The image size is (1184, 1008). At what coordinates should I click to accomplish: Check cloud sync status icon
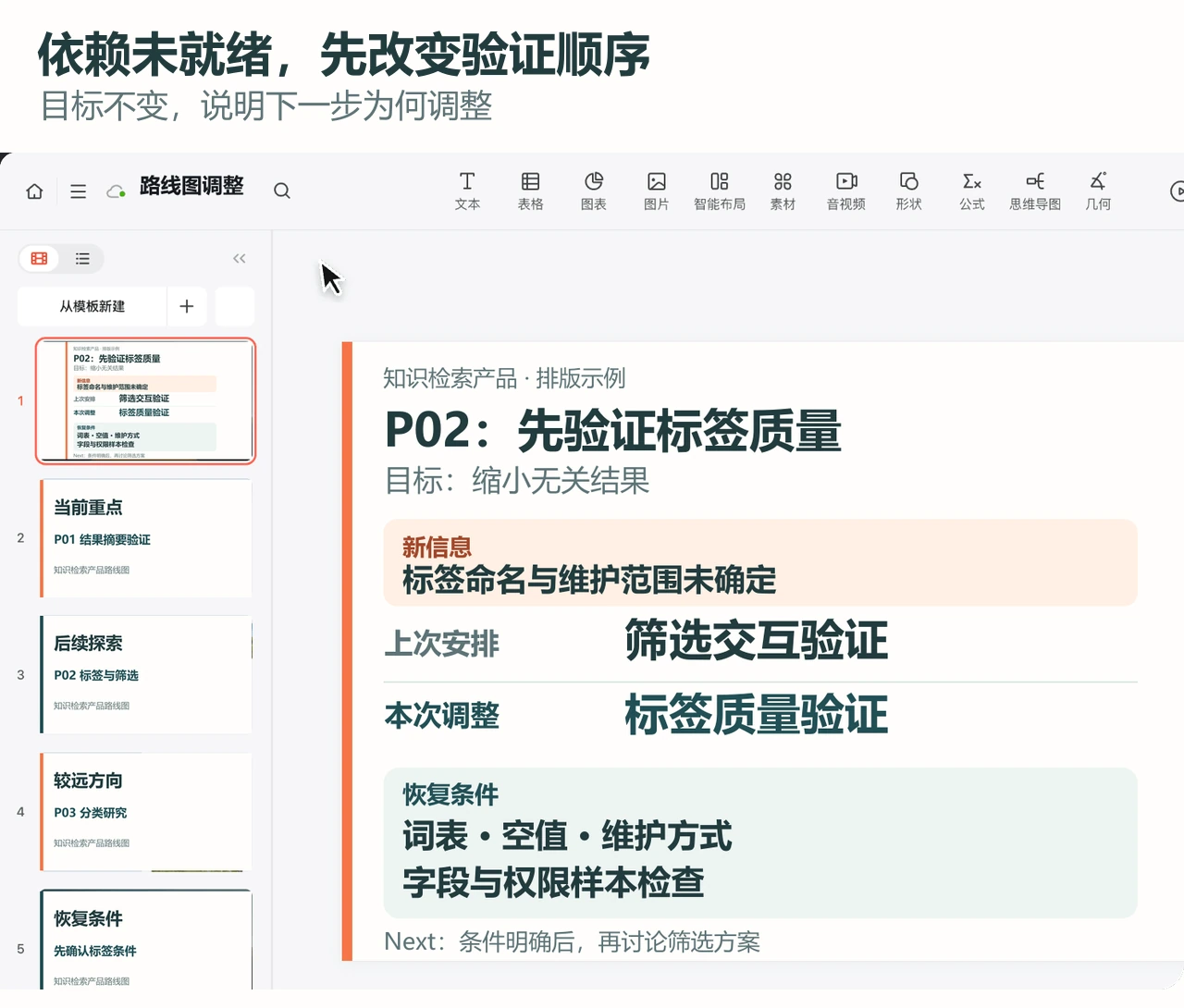[x=116, y=191]
